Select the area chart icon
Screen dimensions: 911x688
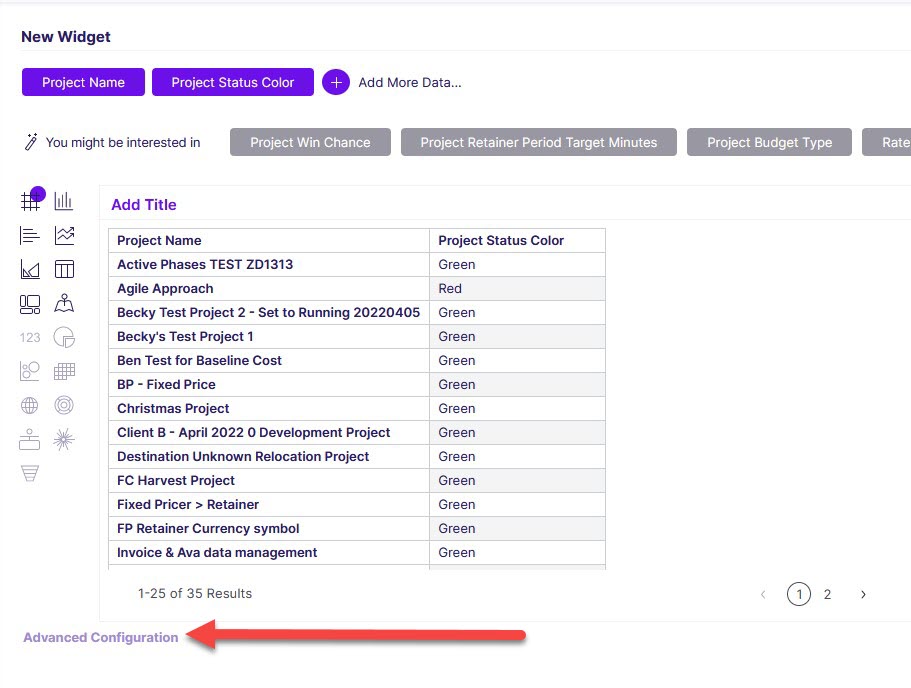[30, 269]
